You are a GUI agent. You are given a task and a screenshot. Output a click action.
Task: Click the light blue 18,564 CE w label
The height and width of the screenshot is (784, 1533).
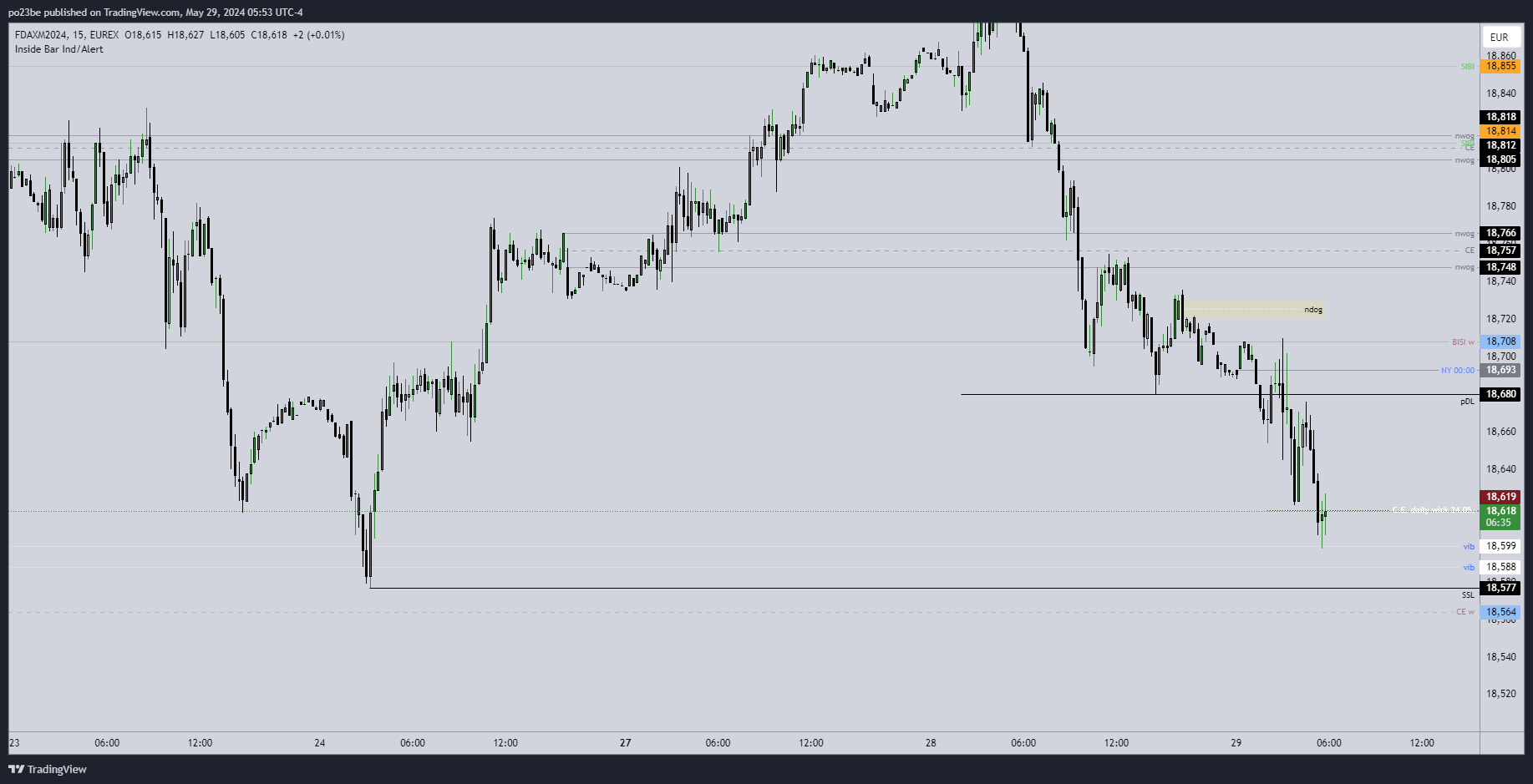coord(1500,612)
